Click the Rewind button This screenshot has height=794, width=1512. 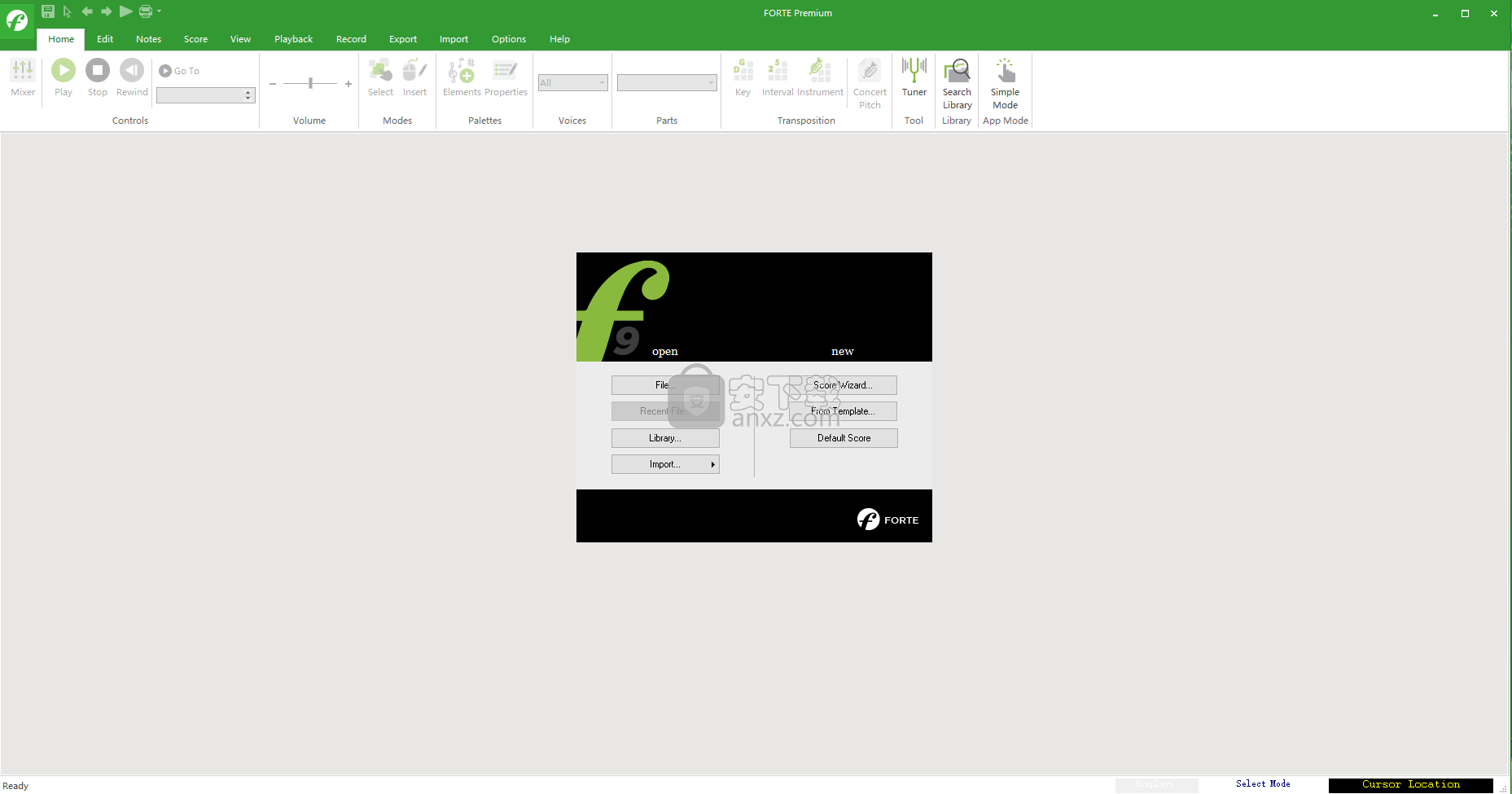pyautogui.click(x=132, y=77)
